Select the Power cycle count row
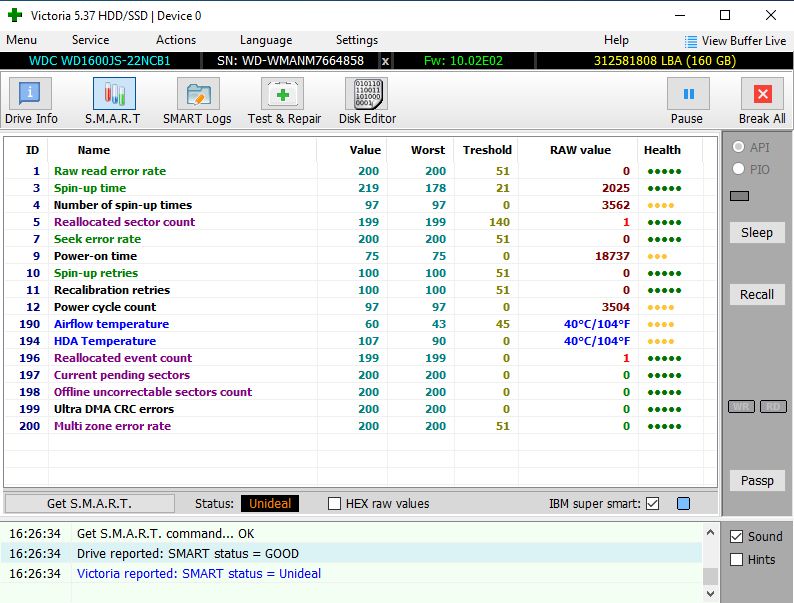Viewport: 794px width, 603px height. click(x=361, y=307)
